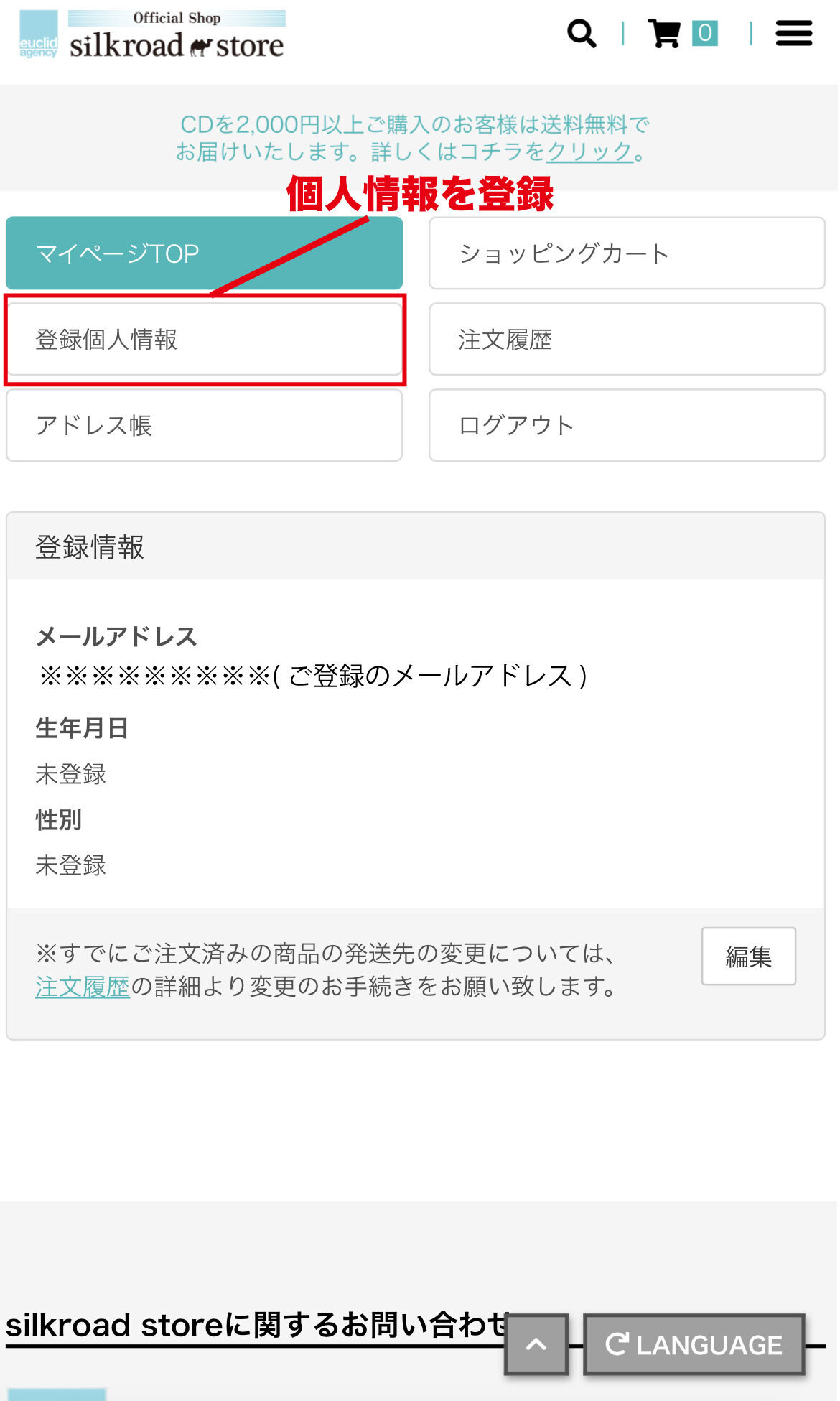Viewport: 840px width, 1401px height.
Task: Open ショッピングカート menu item
Action: [627, 253]
